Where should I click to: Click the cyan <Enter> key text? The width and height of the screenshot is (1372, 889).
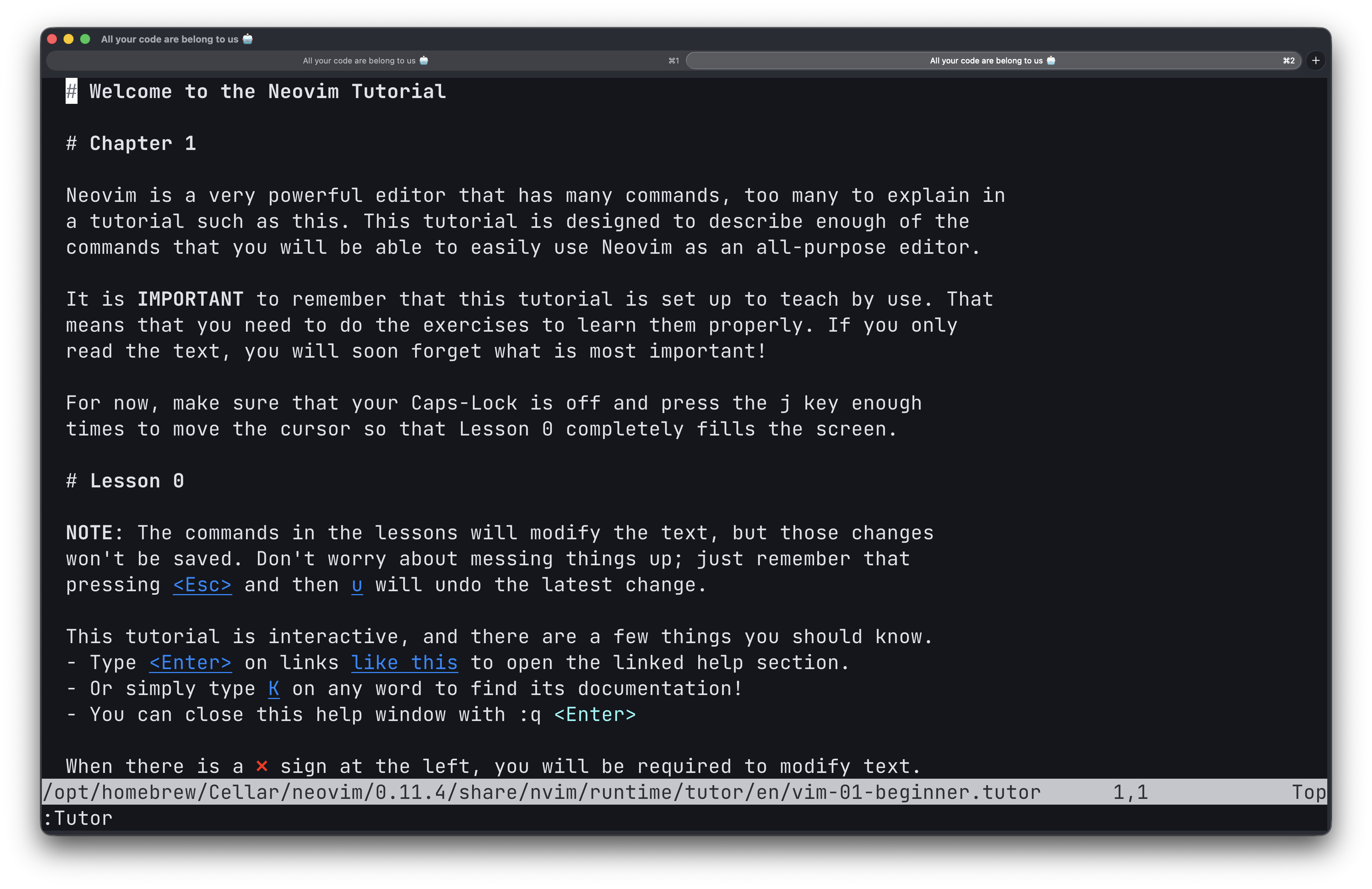point(594,715)
